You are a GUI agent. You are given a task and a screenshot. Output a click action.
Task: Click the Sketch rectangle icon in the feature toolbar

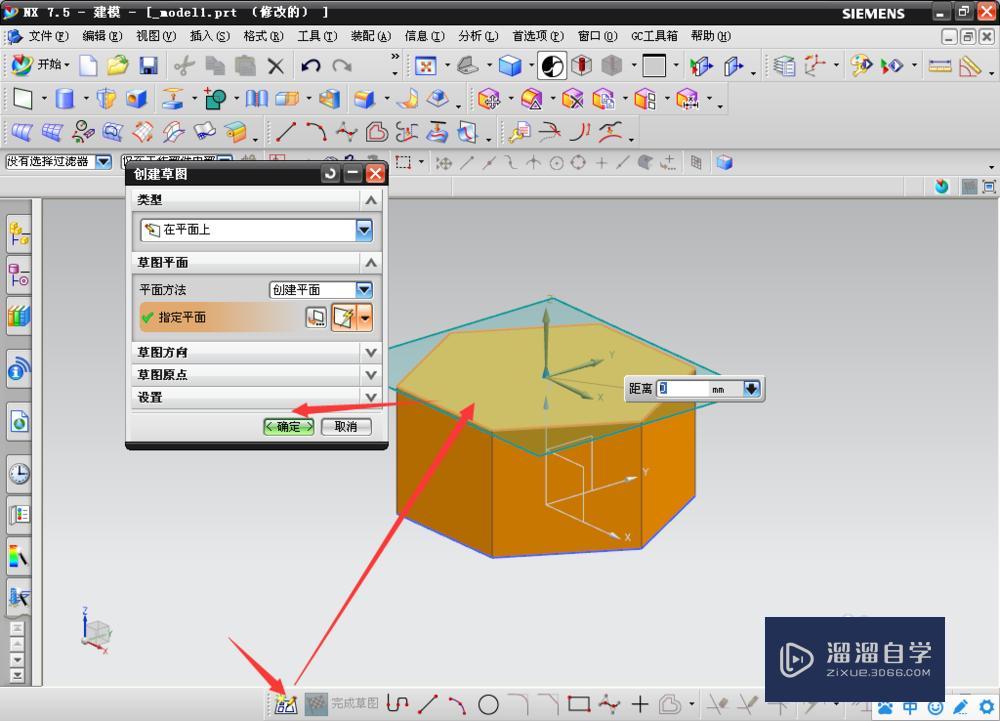[23, 99]
